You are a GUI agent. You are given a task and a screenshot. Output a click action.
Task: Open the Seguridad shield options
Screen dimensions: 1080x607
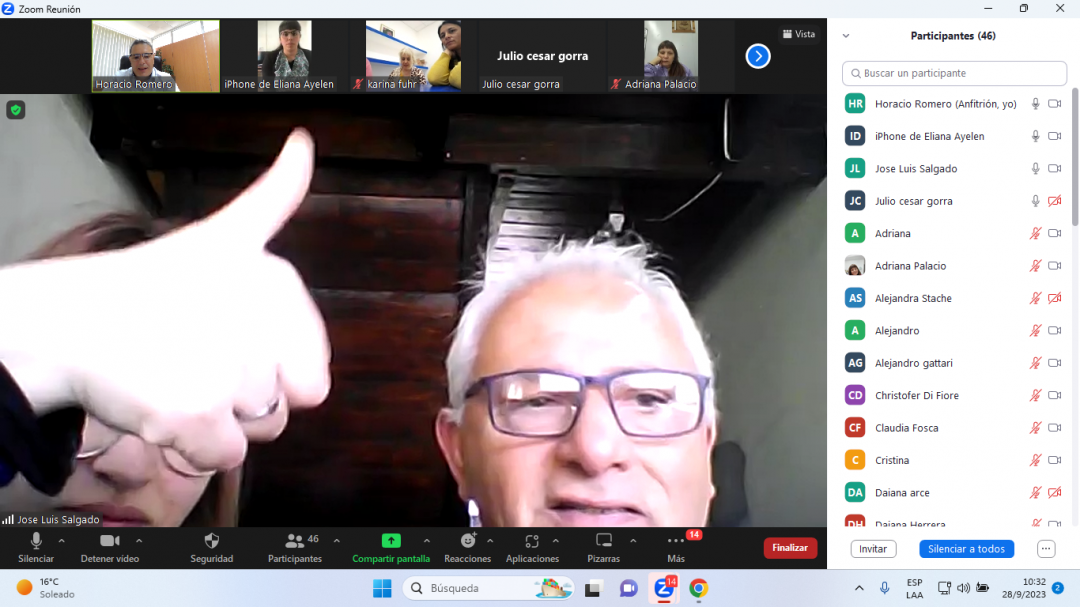click(211, 548)
